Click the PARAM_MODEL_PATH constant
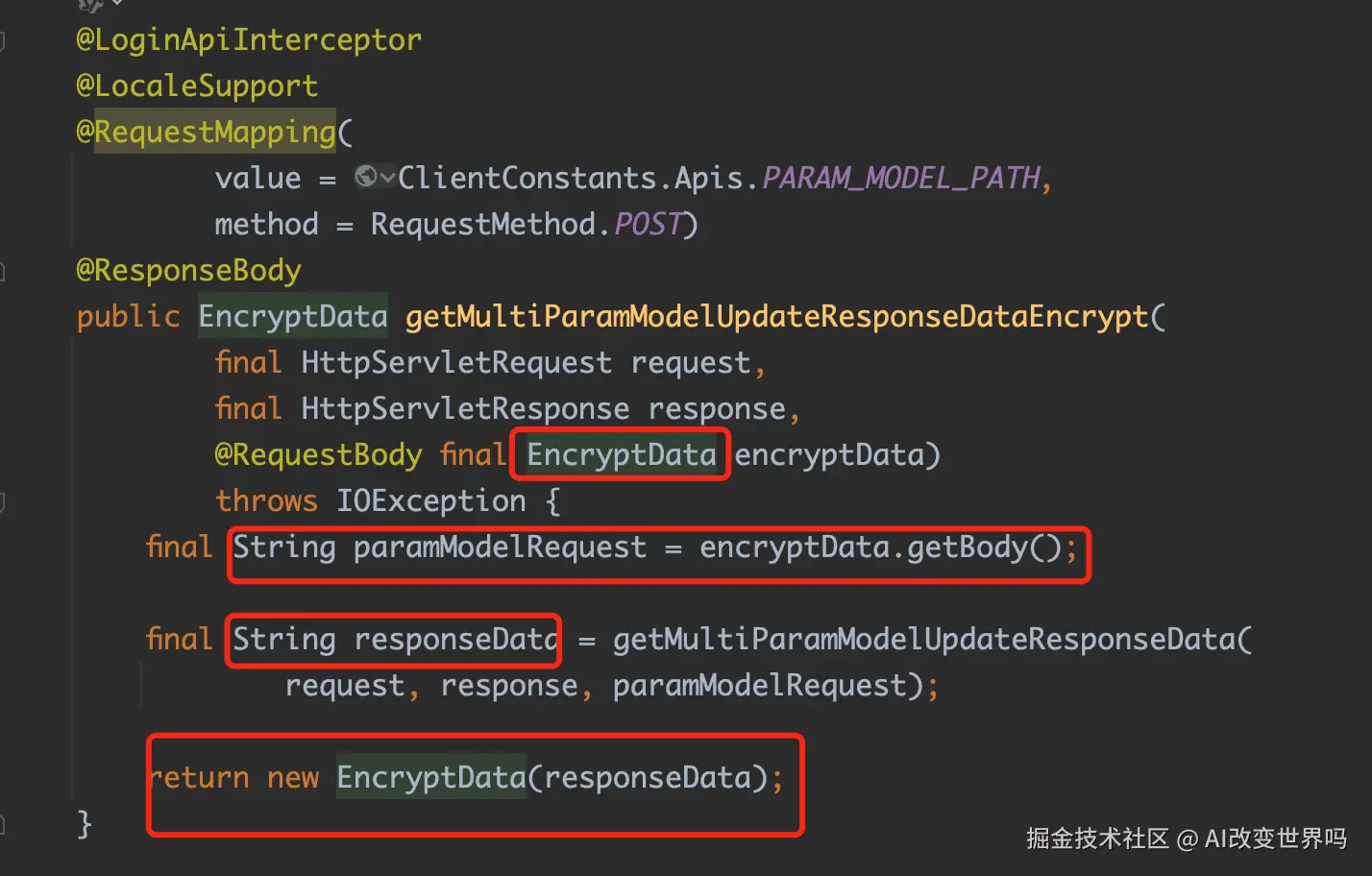This screenshot has width=1372, height=876. [901, 178]
